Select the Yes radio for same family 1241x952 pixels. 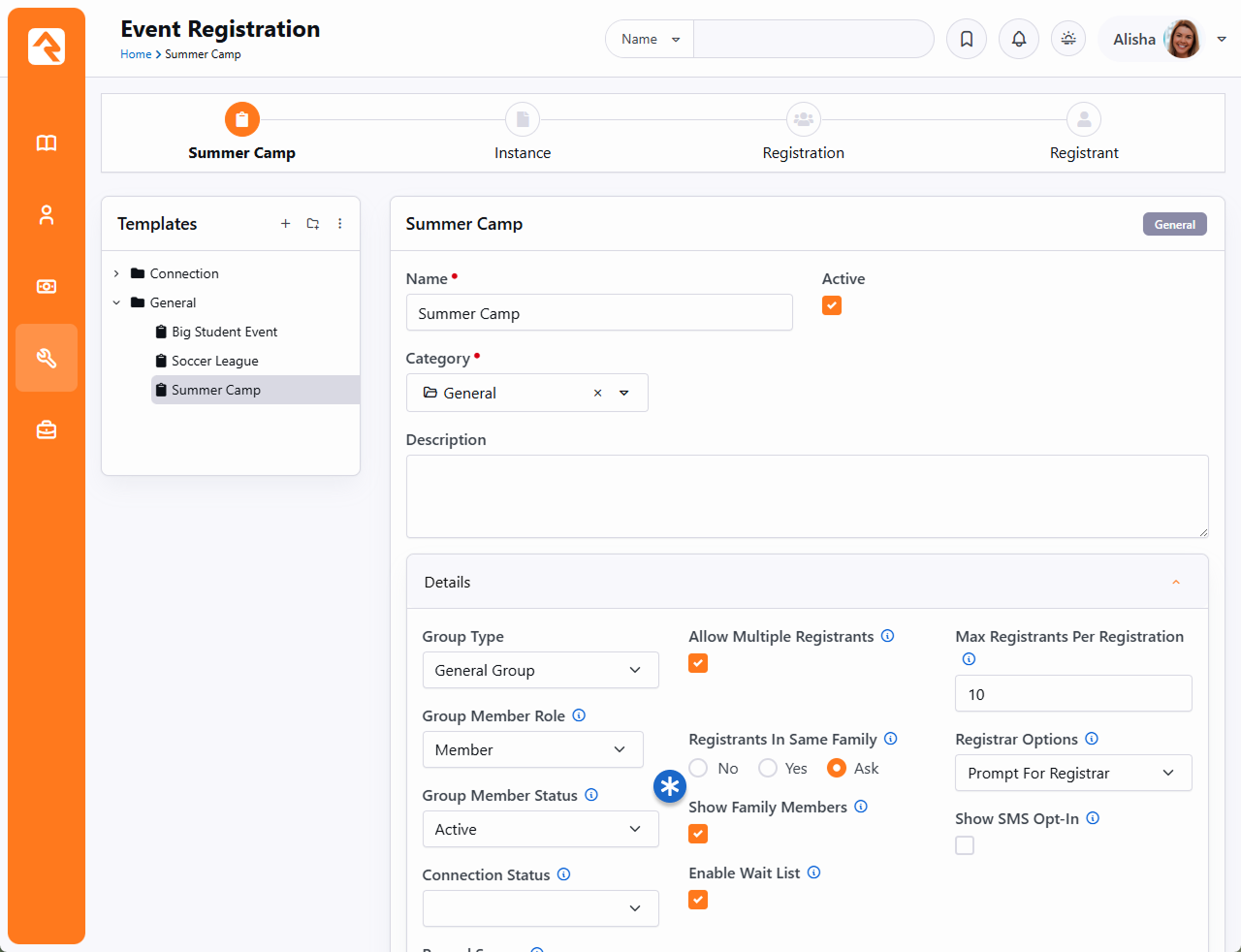click(768, 768)
